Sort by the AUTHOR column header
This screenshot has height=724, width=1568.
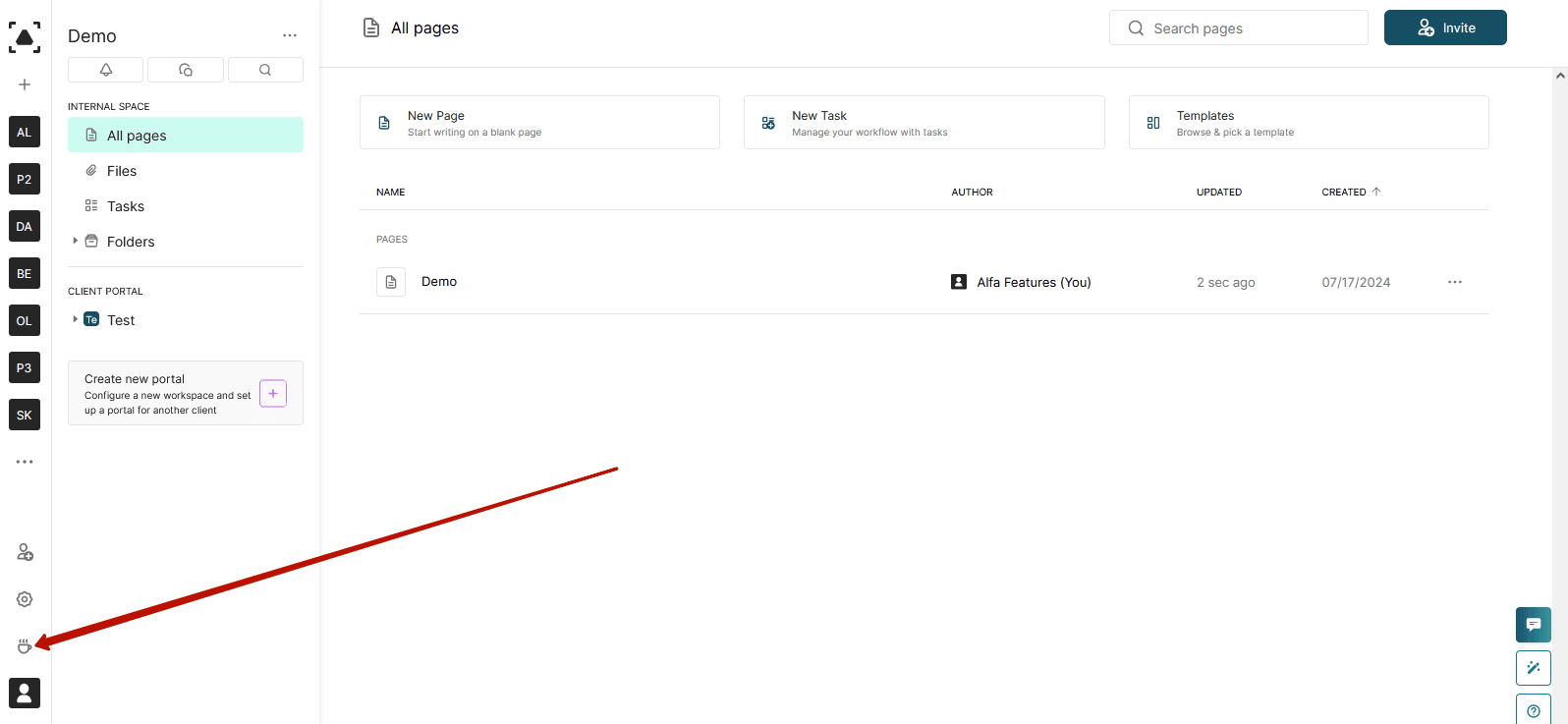(x=972, y=193)
